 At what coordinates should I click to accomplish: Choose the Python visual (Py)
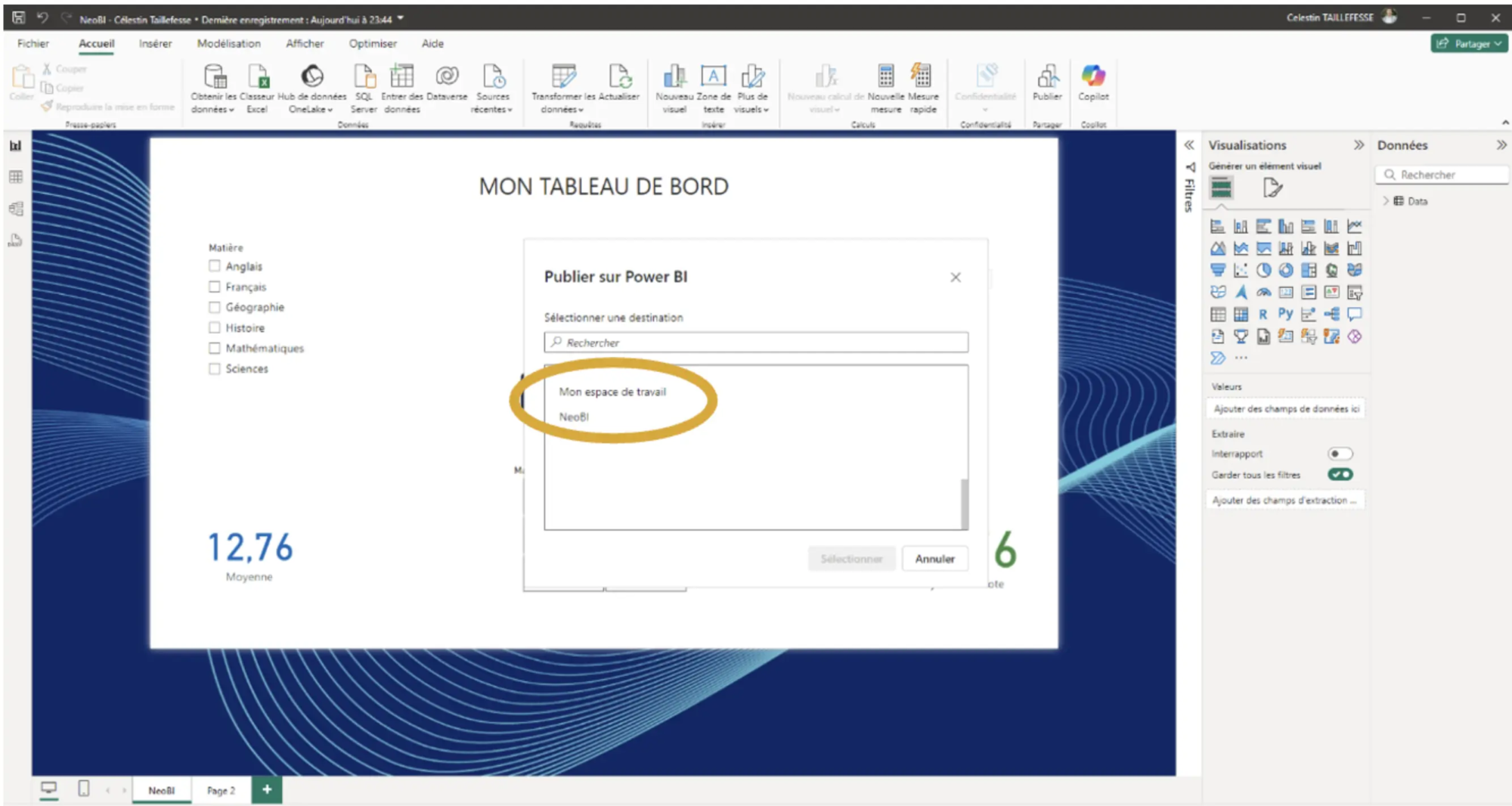click(1286, 314)
